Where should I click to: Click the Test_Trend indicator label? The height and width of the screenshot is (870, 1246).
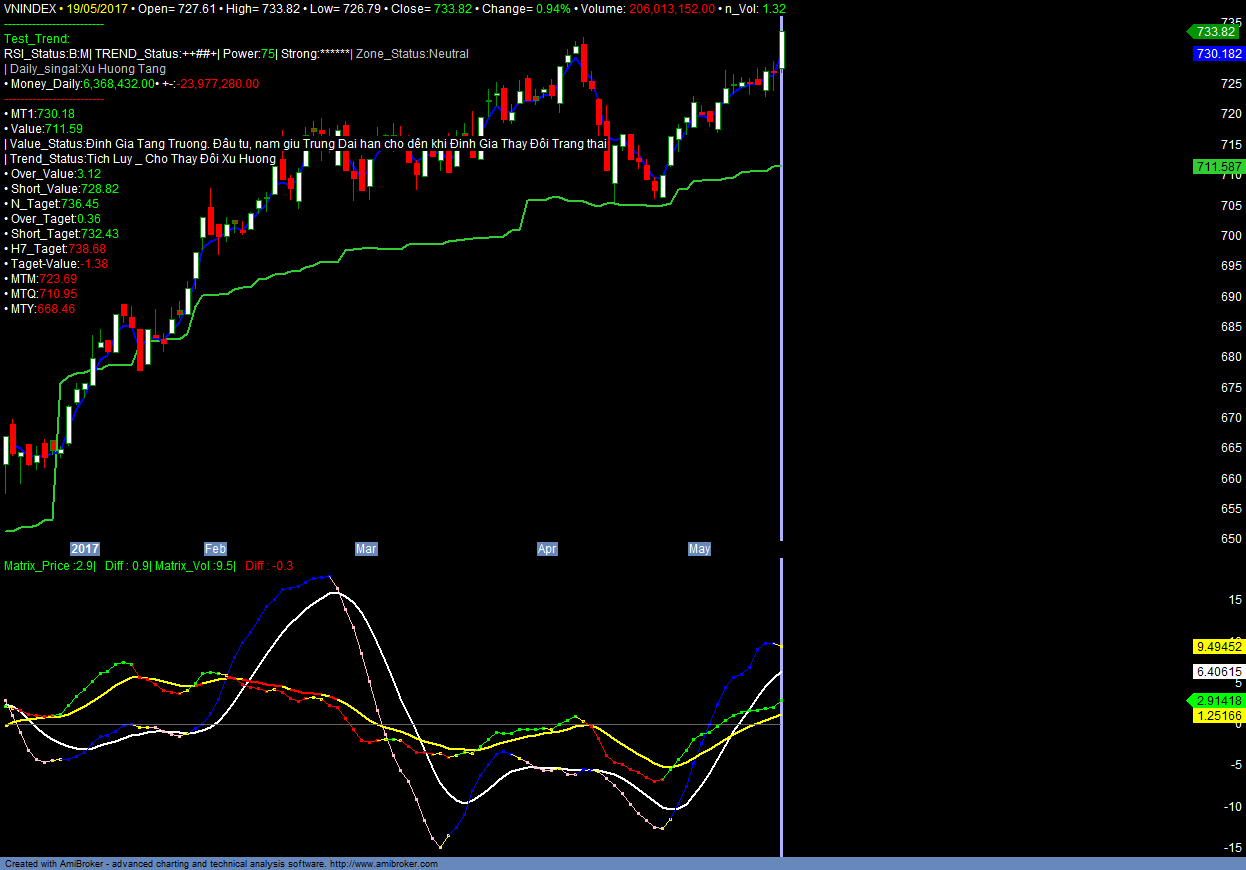coord(37,38)
